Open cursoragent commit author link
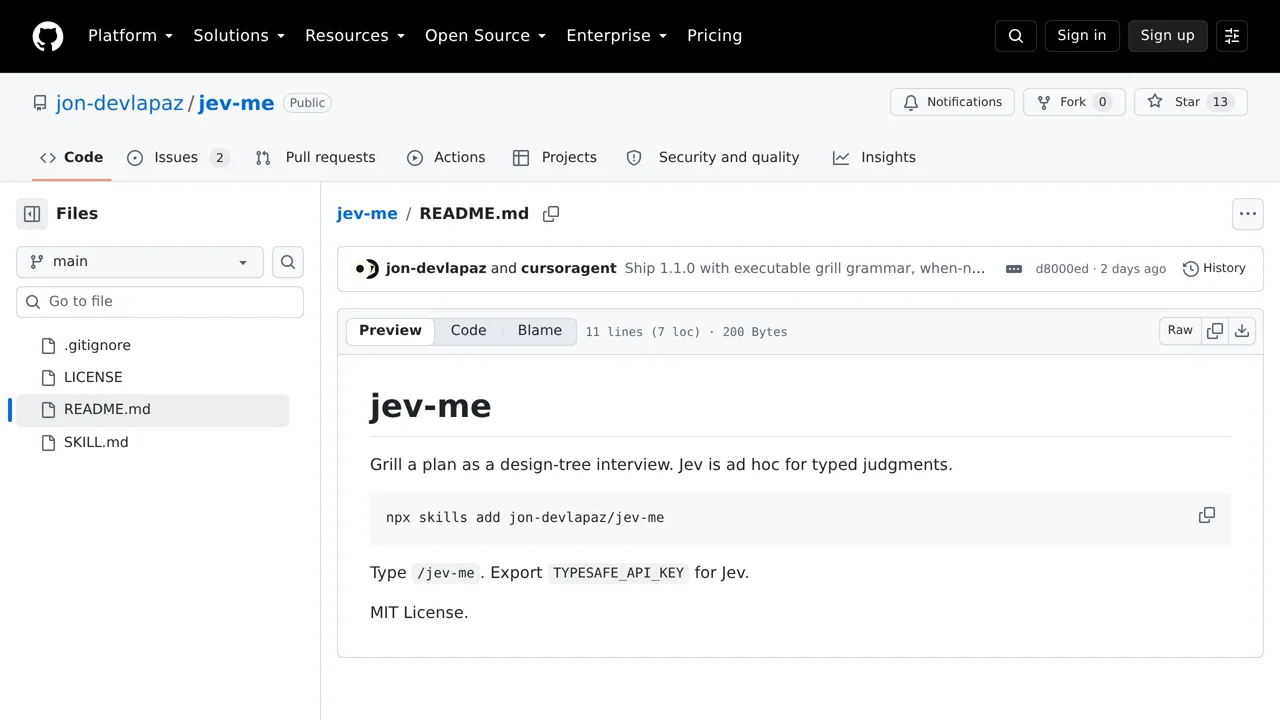Screen dimensions: 1280x720 569,269
